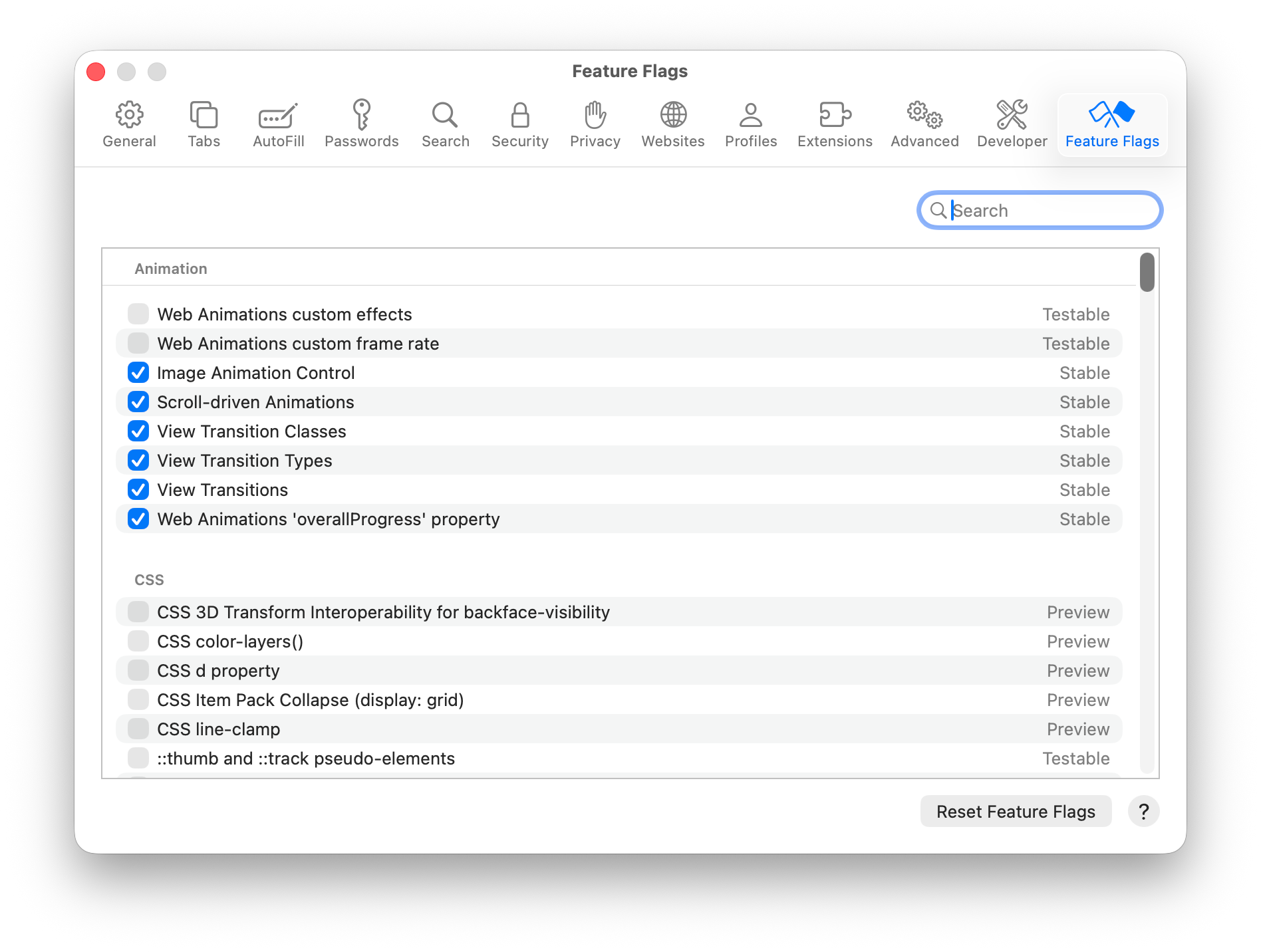Enable CSS line-clamp checkbox

(x=138, y=729)
